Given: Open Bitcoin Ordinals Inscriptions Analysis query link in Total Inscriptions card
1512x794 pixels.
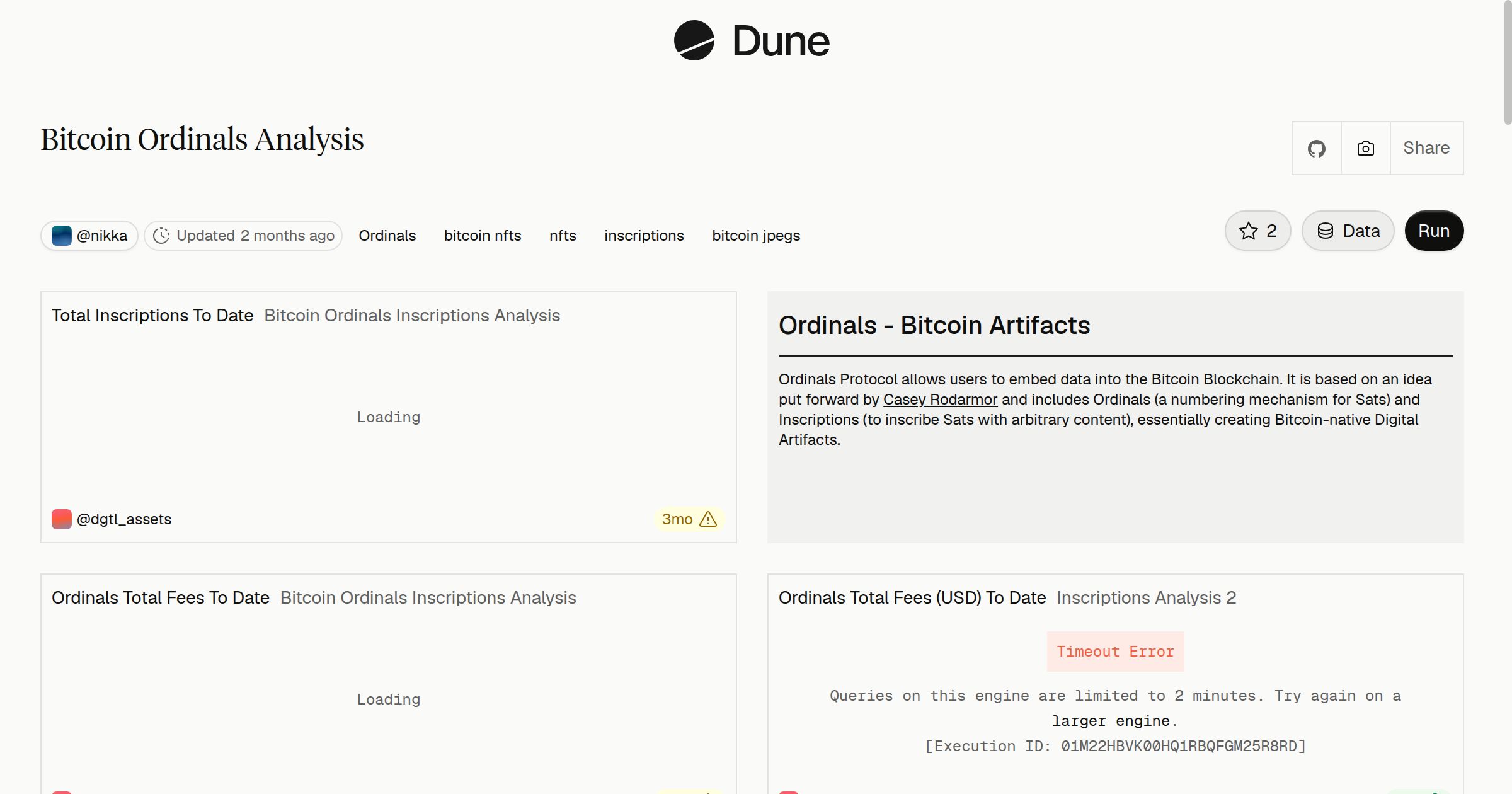Looking at the screenshot, I should pyautogui.click(x=412, y=315).
